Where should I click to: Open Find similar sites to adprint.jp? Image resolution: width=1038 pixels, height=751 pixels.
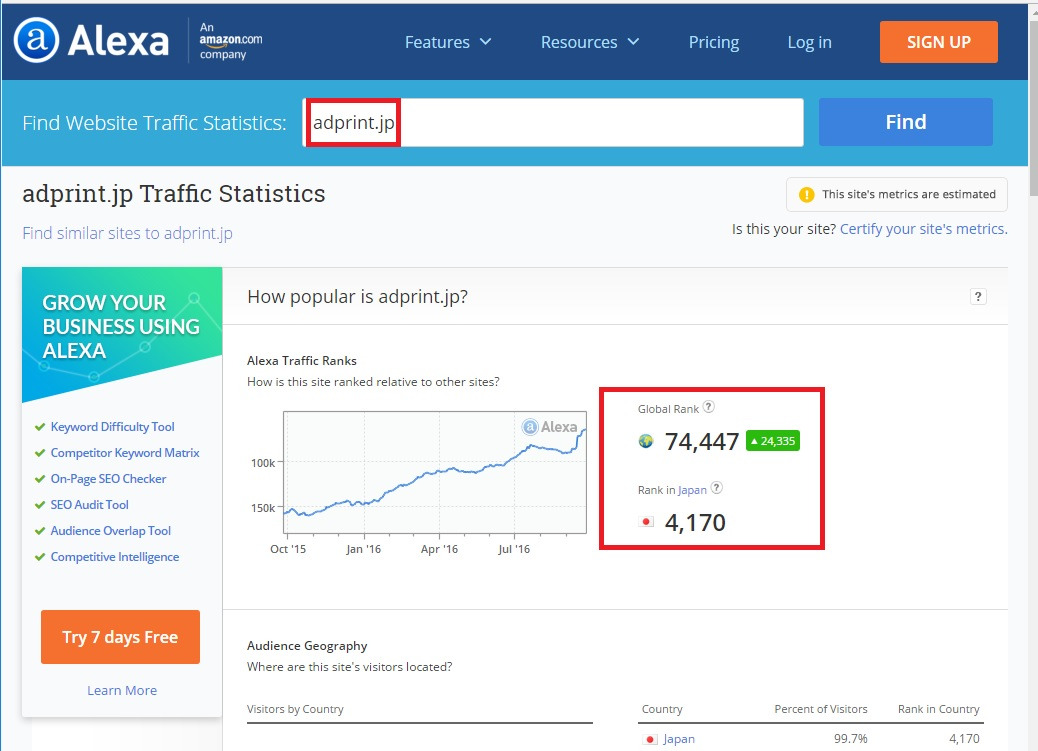click(x=127, y=233)
